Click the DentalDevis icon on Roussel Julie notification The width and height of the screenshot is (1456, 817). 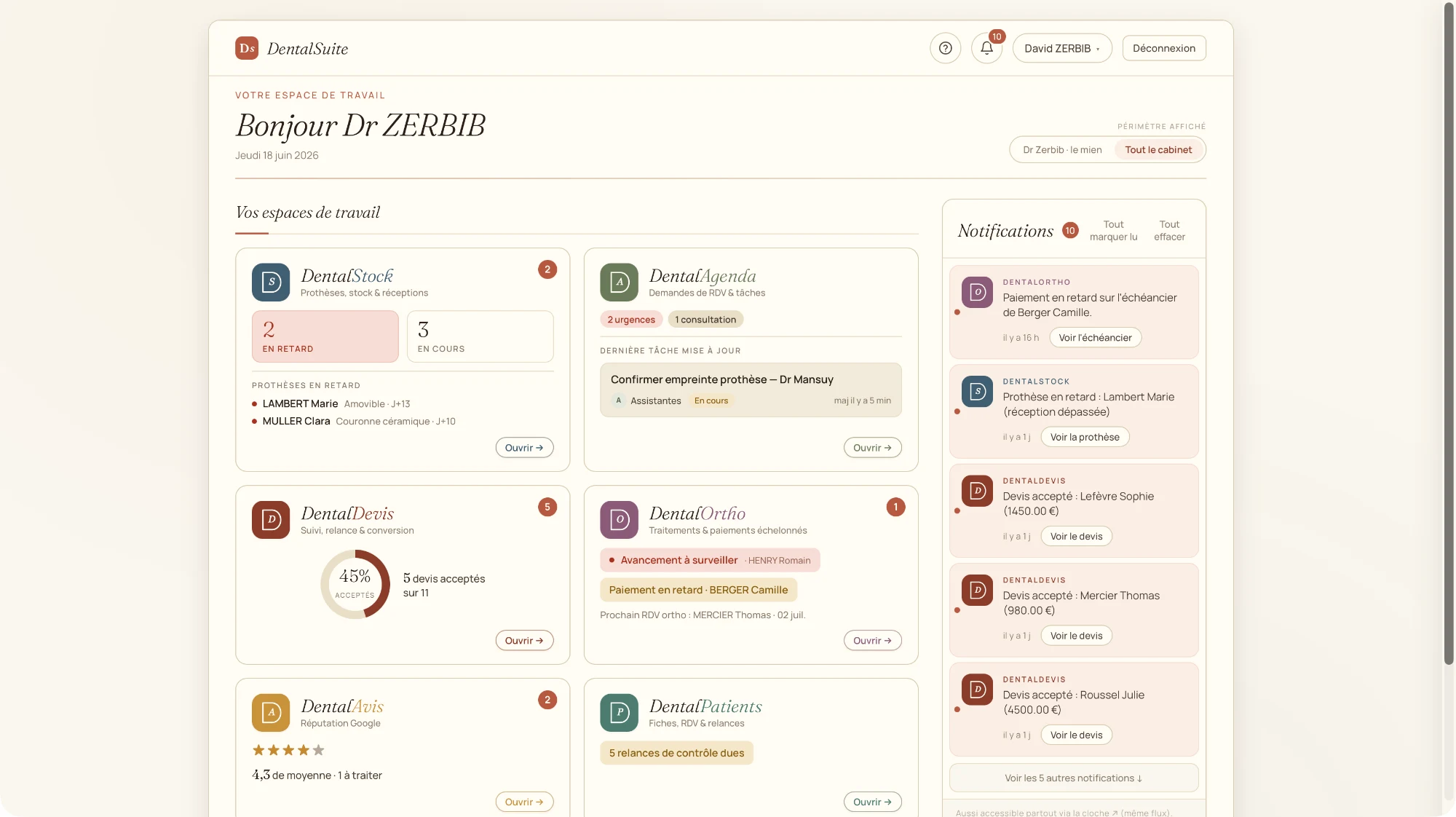click(x=977, y=690)
